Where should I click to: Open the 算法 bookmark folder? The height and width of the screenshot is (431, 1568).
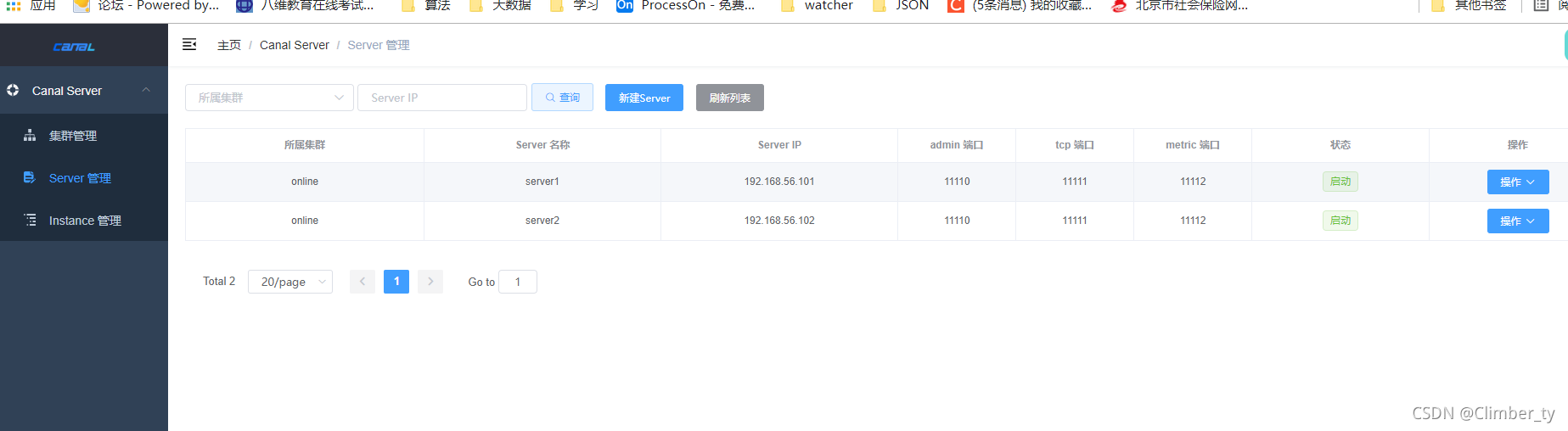(x=426, y=5)
